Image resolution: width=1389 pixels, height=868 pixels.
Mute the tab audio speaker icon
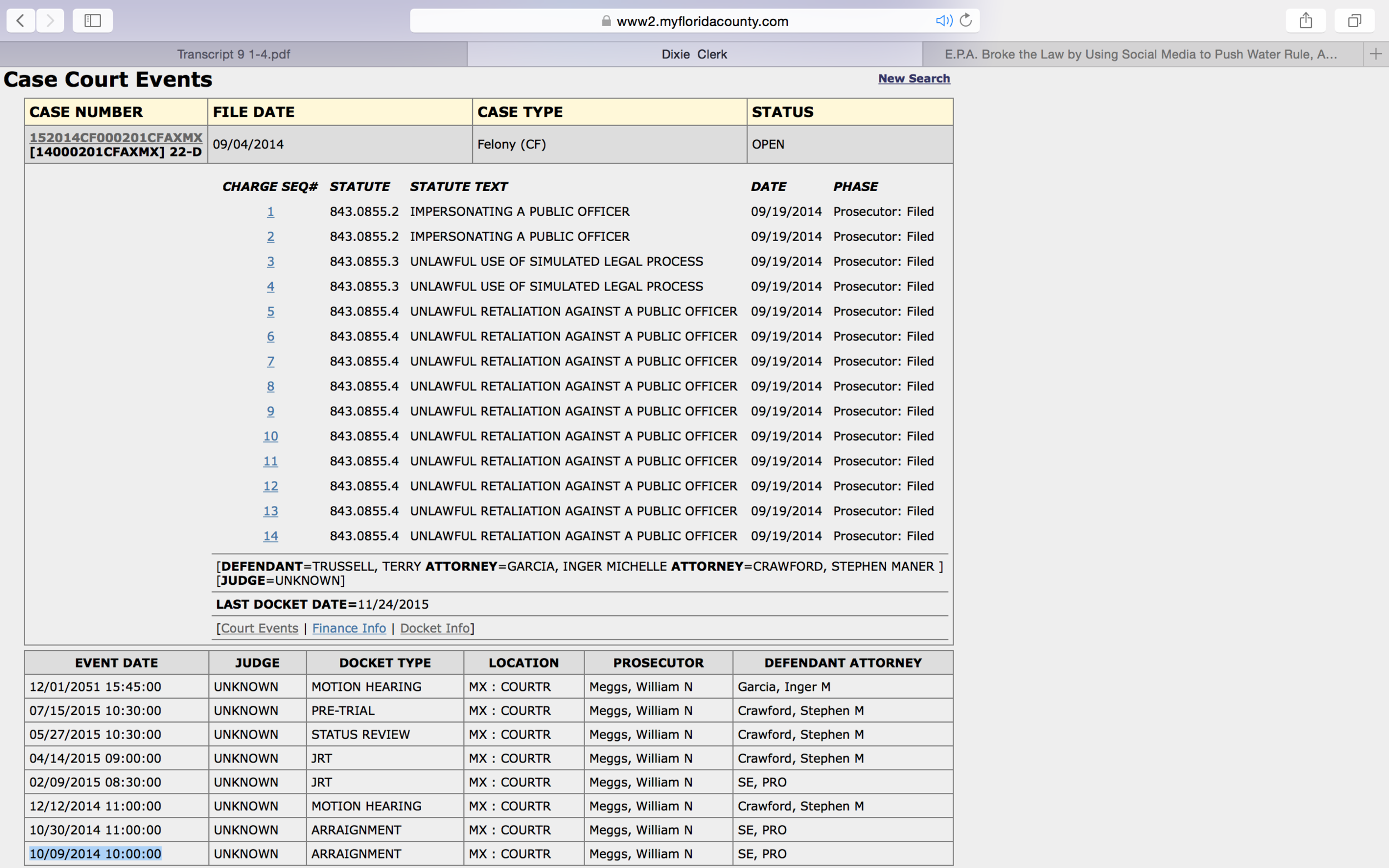click(x=943, y=21)
